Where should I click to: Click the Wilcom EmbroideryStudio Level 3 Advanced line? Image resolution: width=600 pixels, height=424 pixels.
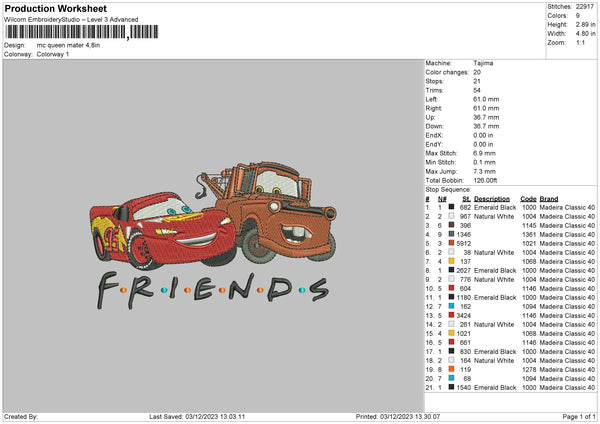coord(71,20)
